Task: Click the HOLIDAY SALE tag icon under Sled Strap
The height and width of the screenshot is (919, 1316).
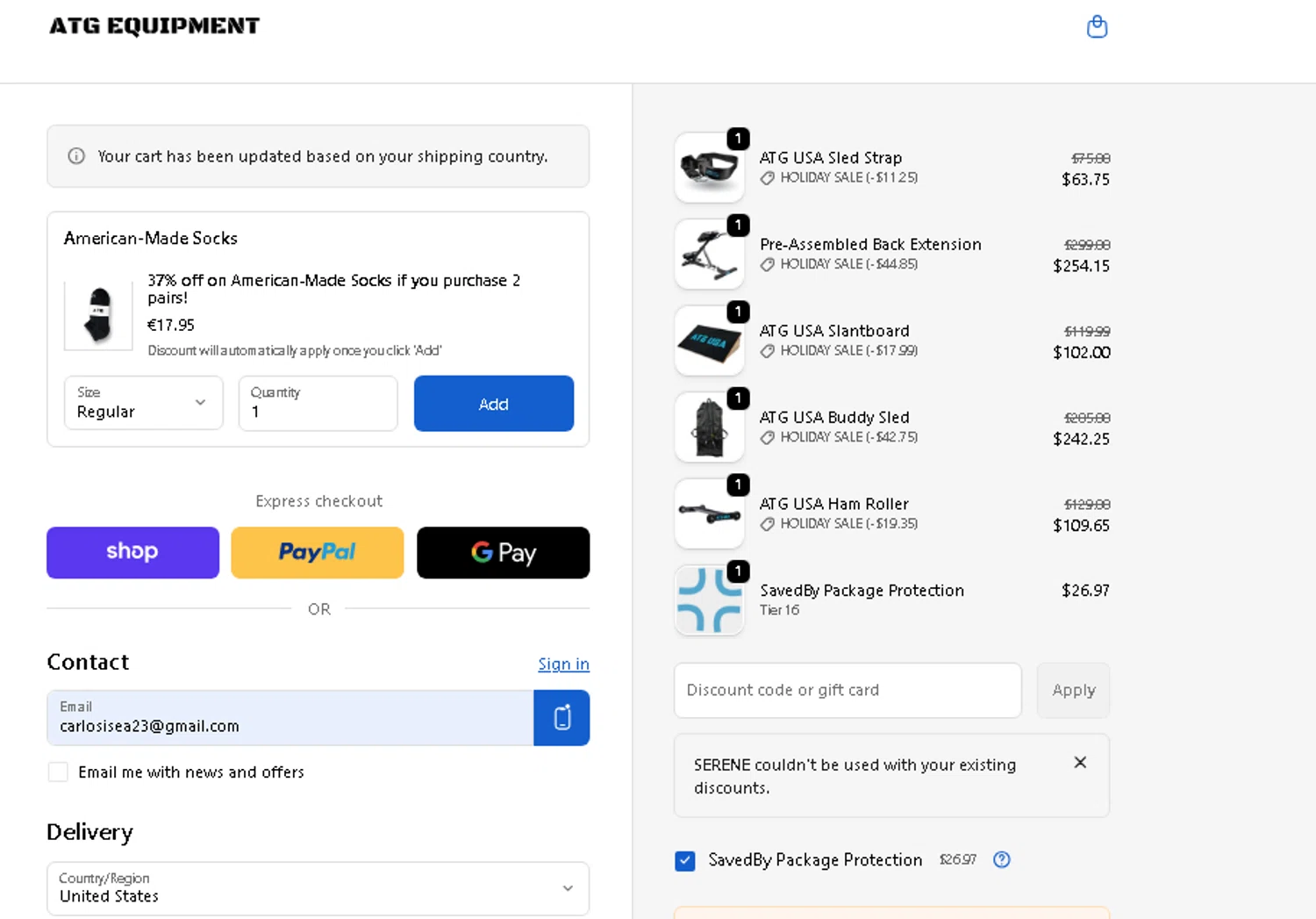Action: (767, 178)
